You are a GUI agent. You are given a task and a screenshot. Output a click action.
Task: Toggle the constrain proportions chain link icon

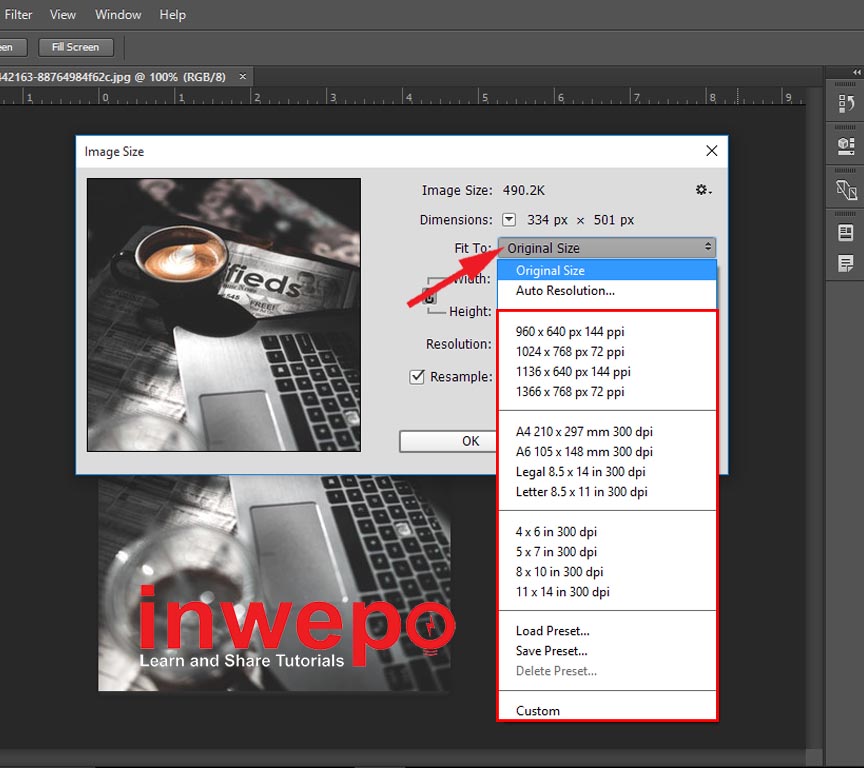pyautogui.click(x=429, y=296)
